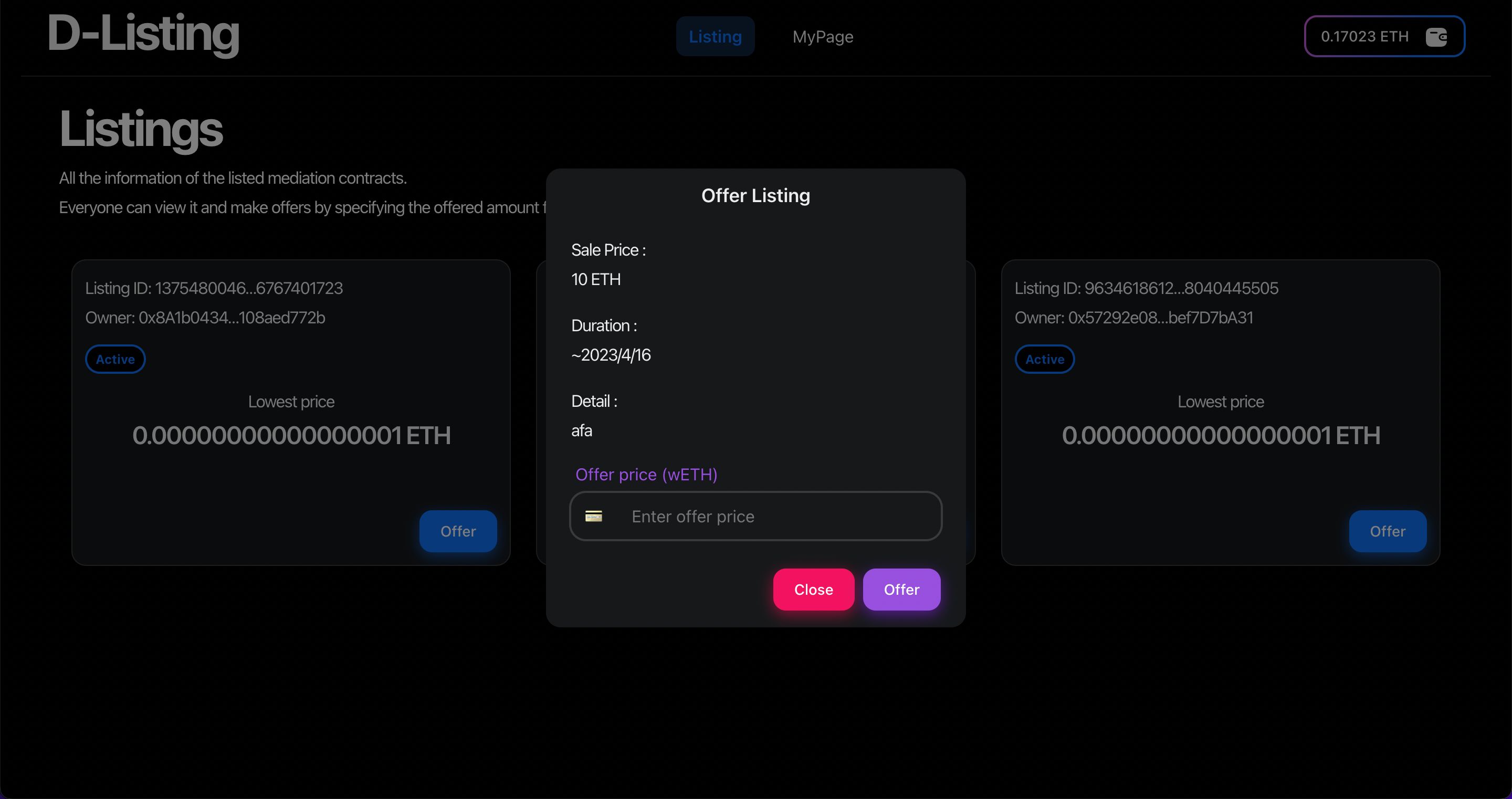
Task: Click Offer on listing 1375480046...6767401723
Action: [x=458, y=531]
